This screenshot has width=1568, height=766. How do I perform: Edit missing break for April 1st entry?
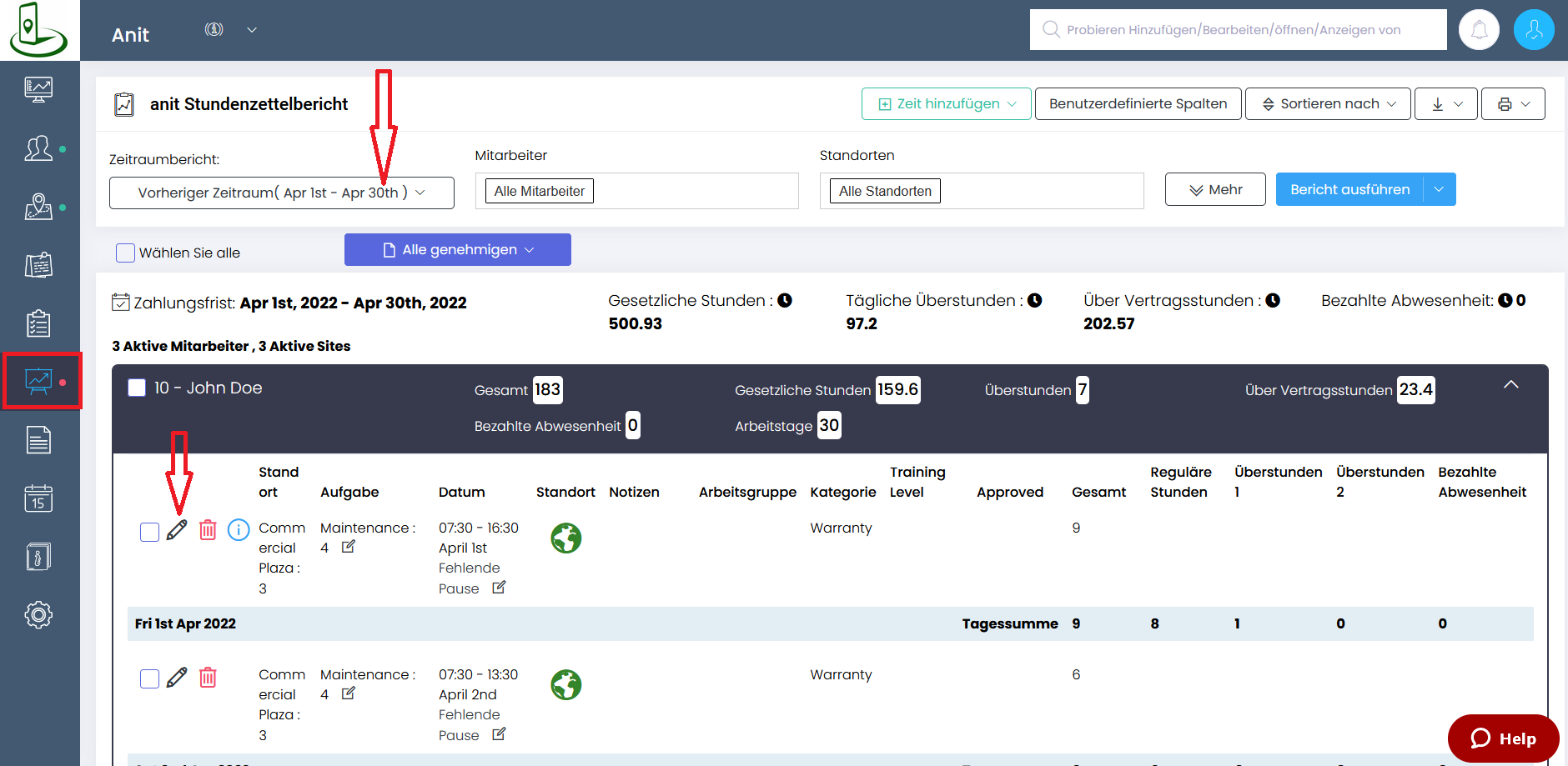[x=499, y=588]
